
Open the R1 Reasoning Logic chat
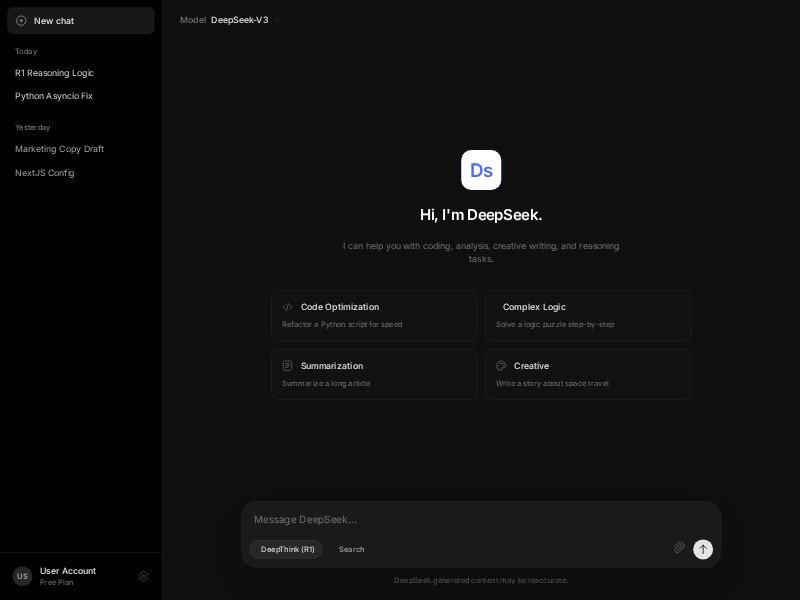pyautogui.click(x=54, y=73)
